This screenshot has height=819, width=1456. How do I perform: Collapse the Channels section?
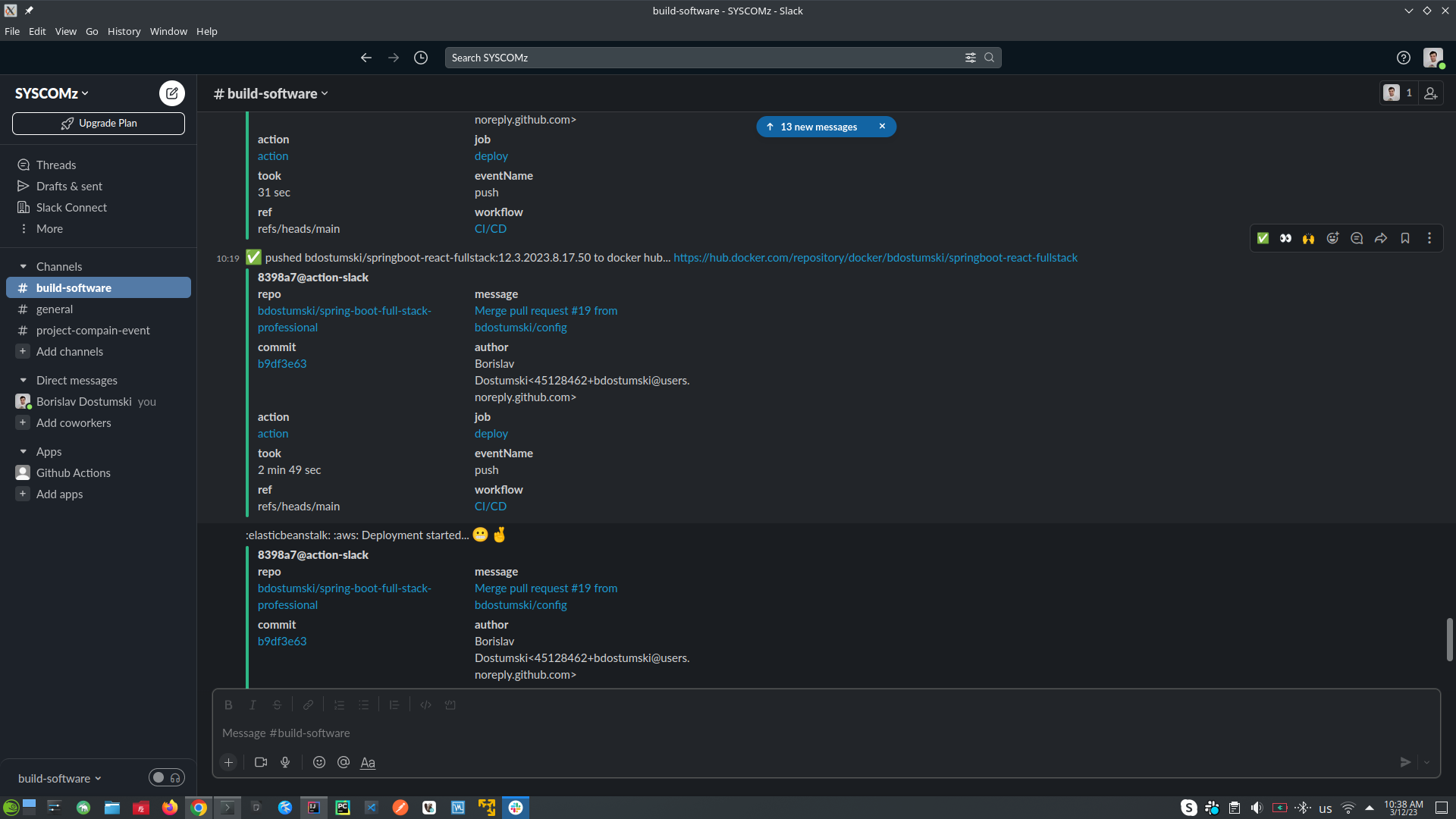tap(24, 266)
